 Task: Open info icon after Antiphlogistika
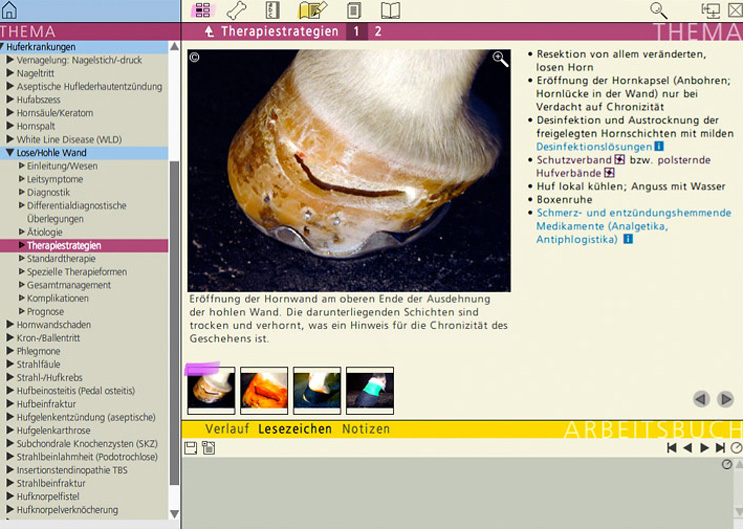pos(628,239)
